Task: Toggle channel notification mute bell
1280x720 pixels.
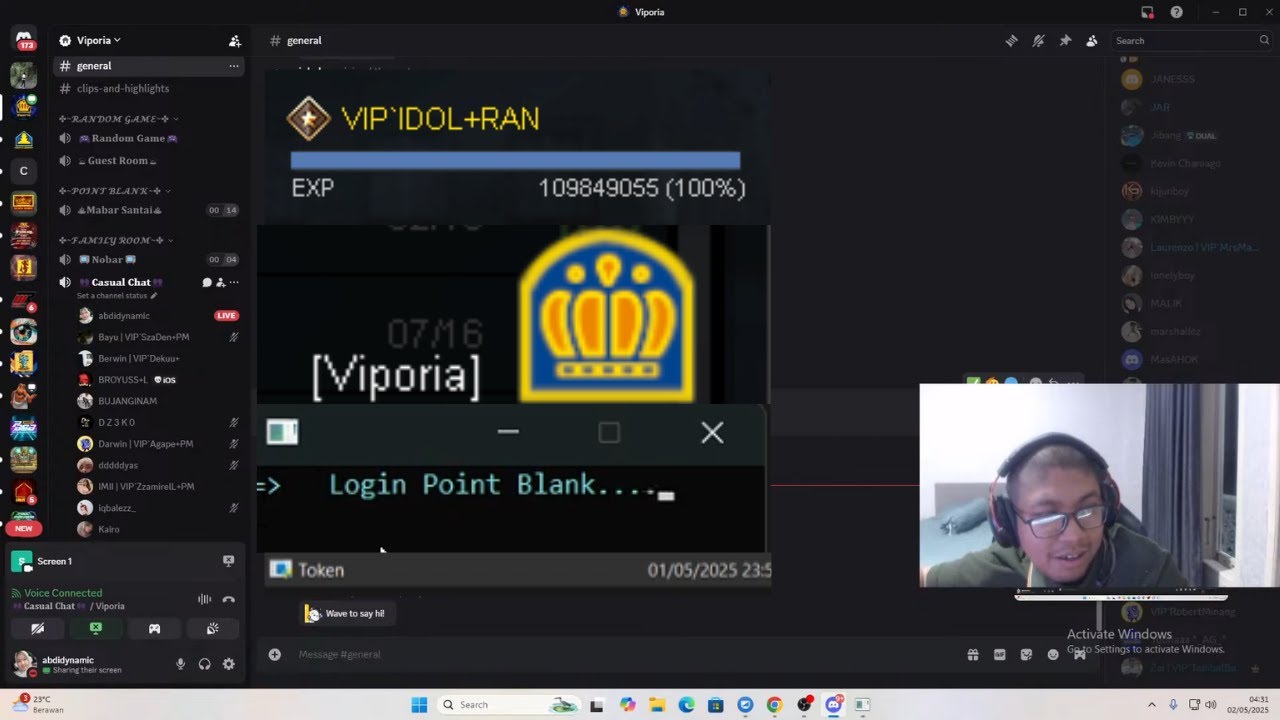Action: coord(1038,41)
